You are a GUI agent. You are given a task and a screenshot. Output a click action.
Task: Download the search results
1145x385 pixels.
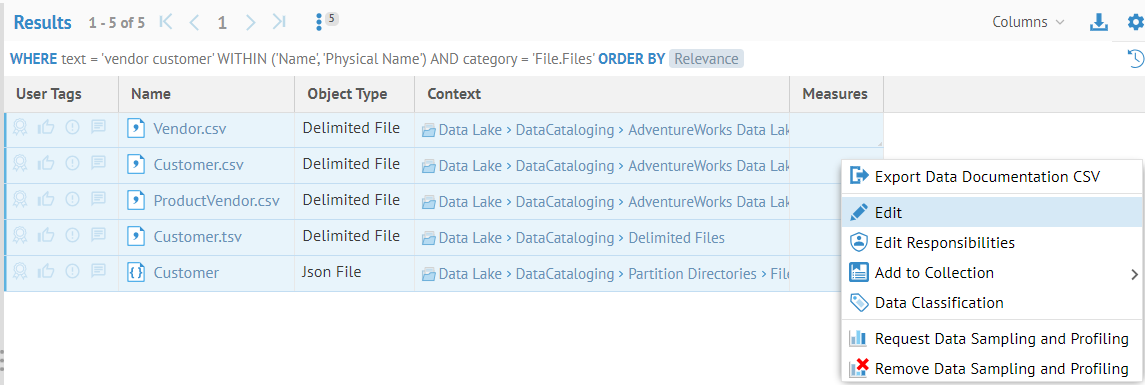point(1098,23)
